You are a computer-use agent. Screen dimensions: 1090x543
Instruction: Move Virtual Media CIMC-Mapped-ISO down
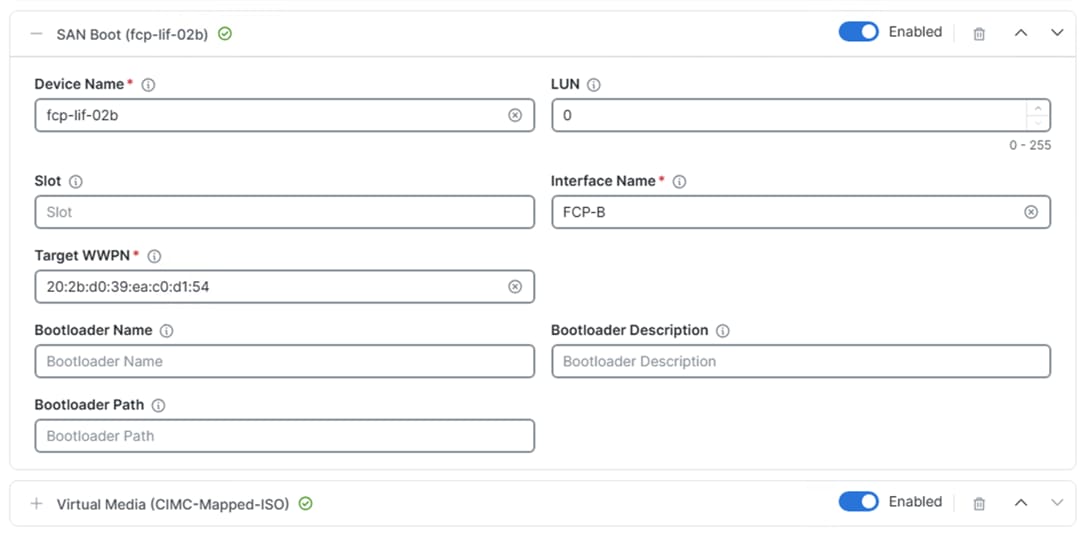(x=1057, y=503)
